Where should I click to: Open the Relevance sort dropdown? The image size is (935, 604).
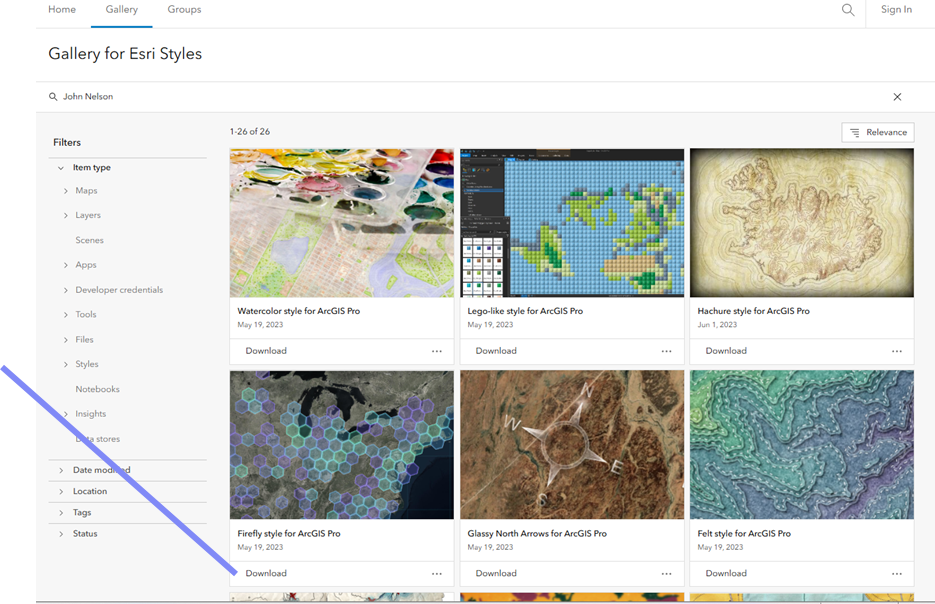[x=878, y=132]
